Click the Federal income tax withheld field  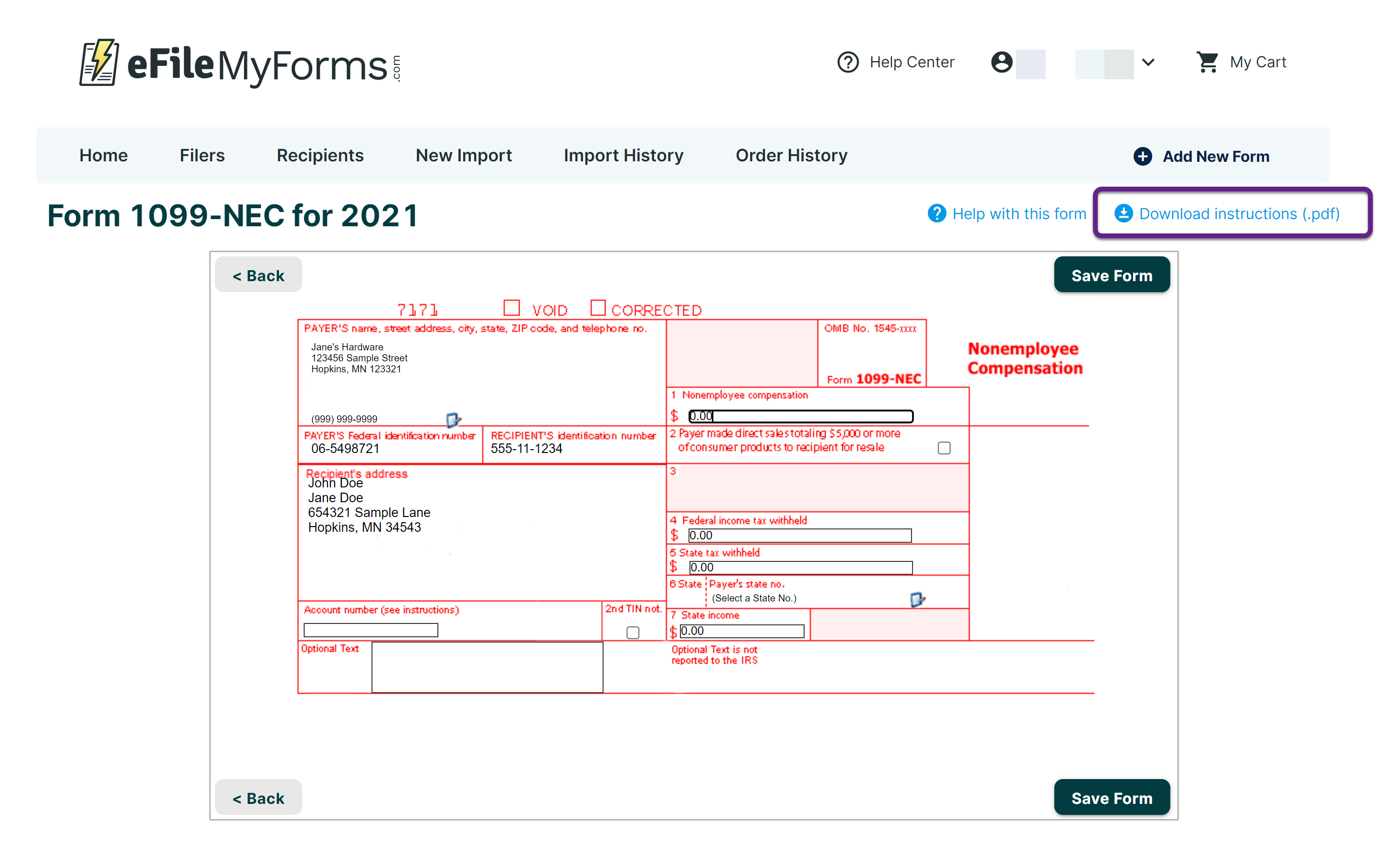tap(799, 536)
